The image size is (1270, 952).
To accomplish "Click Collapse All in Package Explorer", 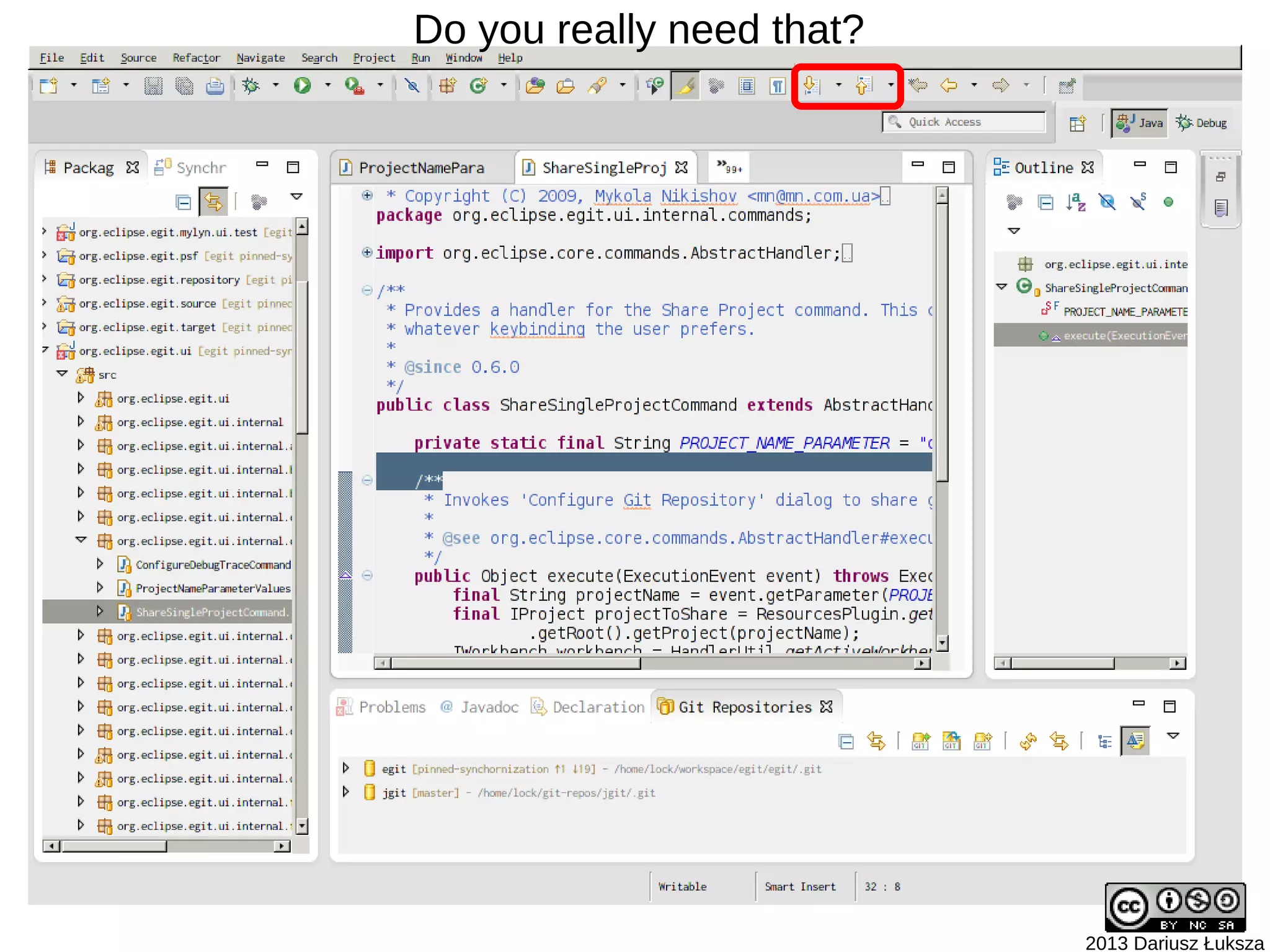I will tap(183, 202).
